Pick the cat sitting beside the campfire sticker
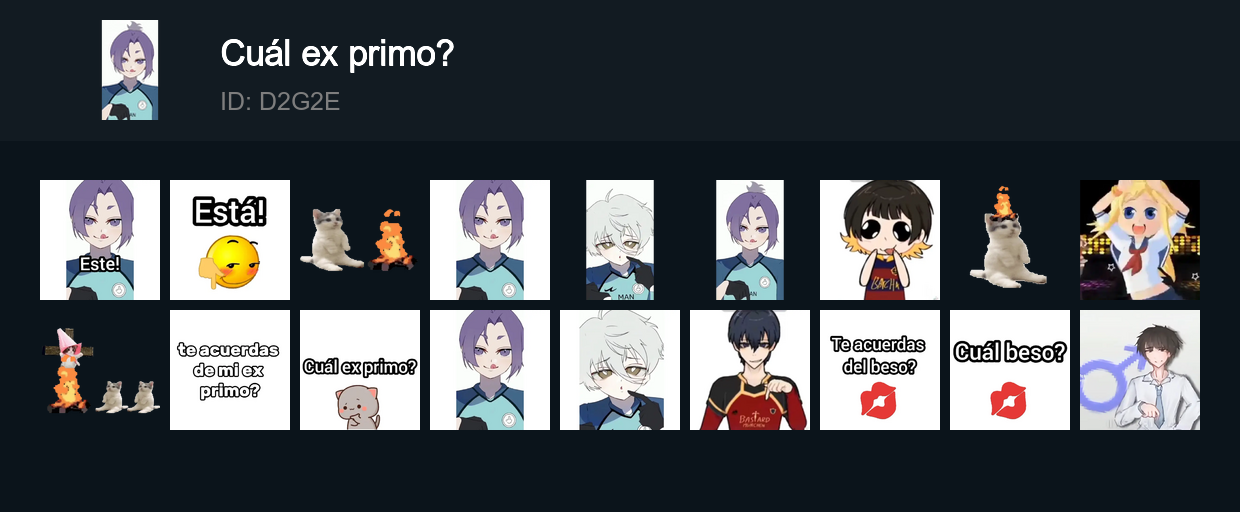 [360, 240]
